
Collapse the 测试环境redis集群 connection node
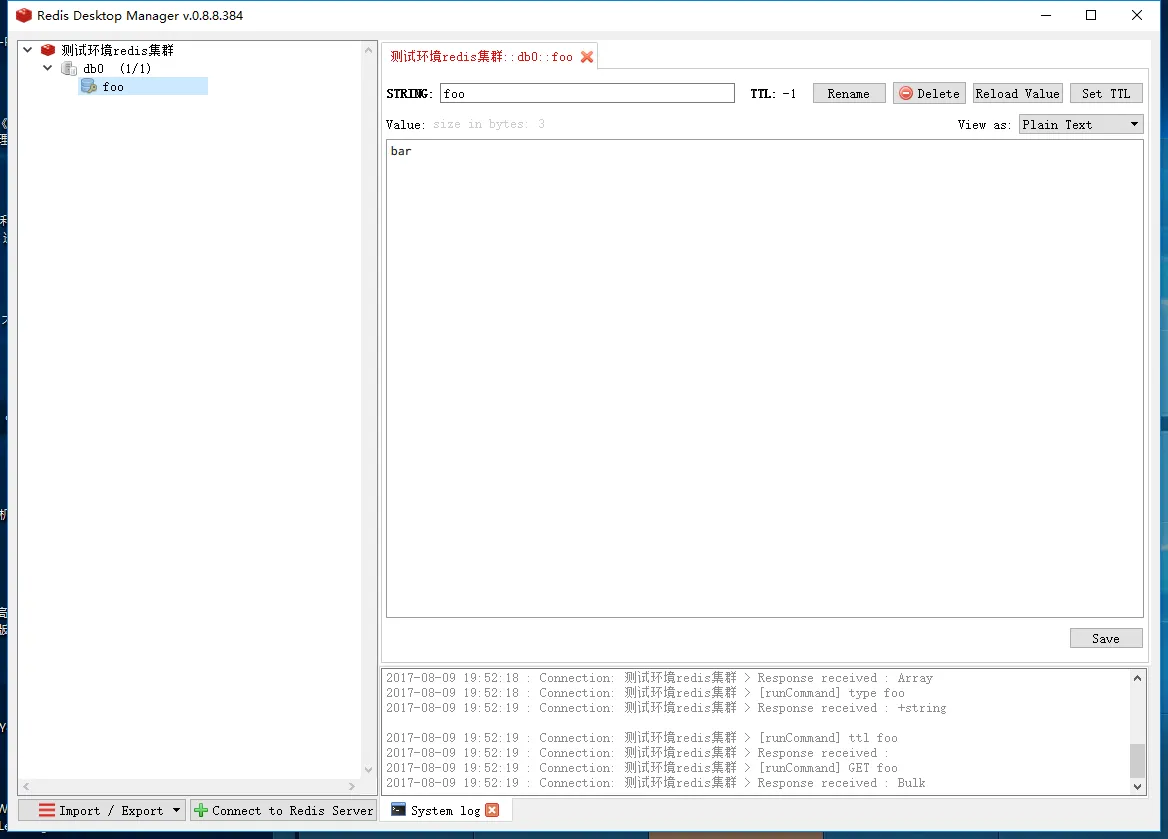(28, 50)
